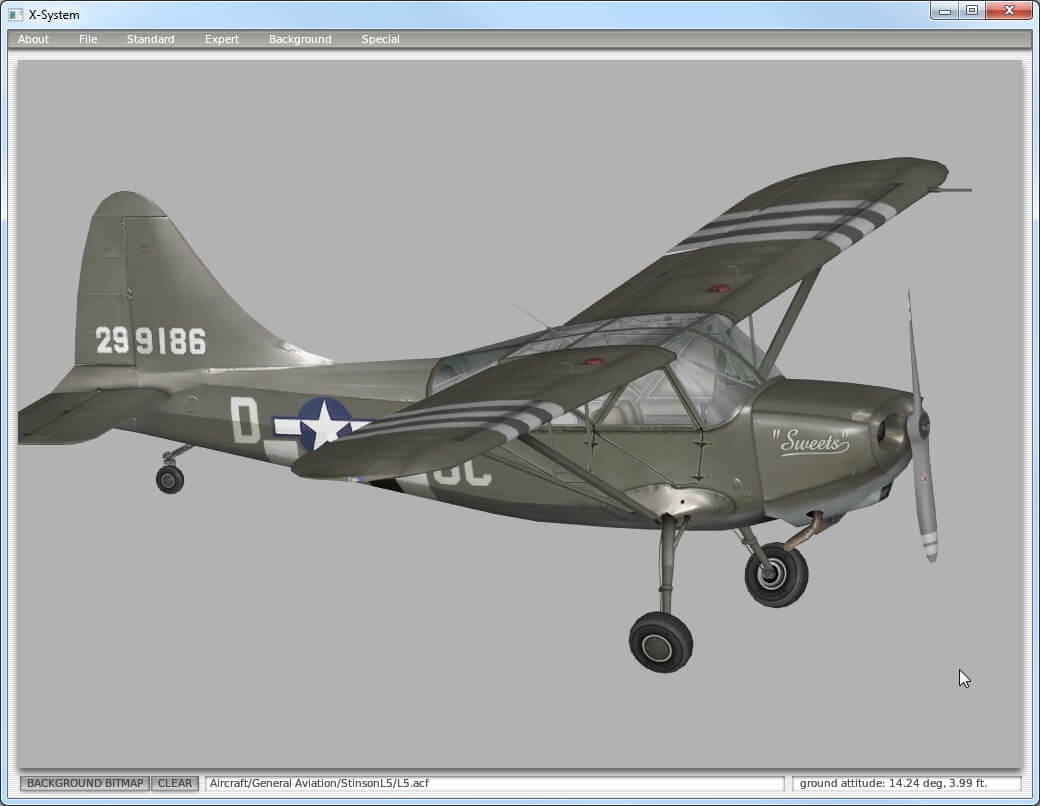The height and width of the screenshot is (806, 1040).
Task: Click the aircraft propeller in the 3D view
Action: 922,428
